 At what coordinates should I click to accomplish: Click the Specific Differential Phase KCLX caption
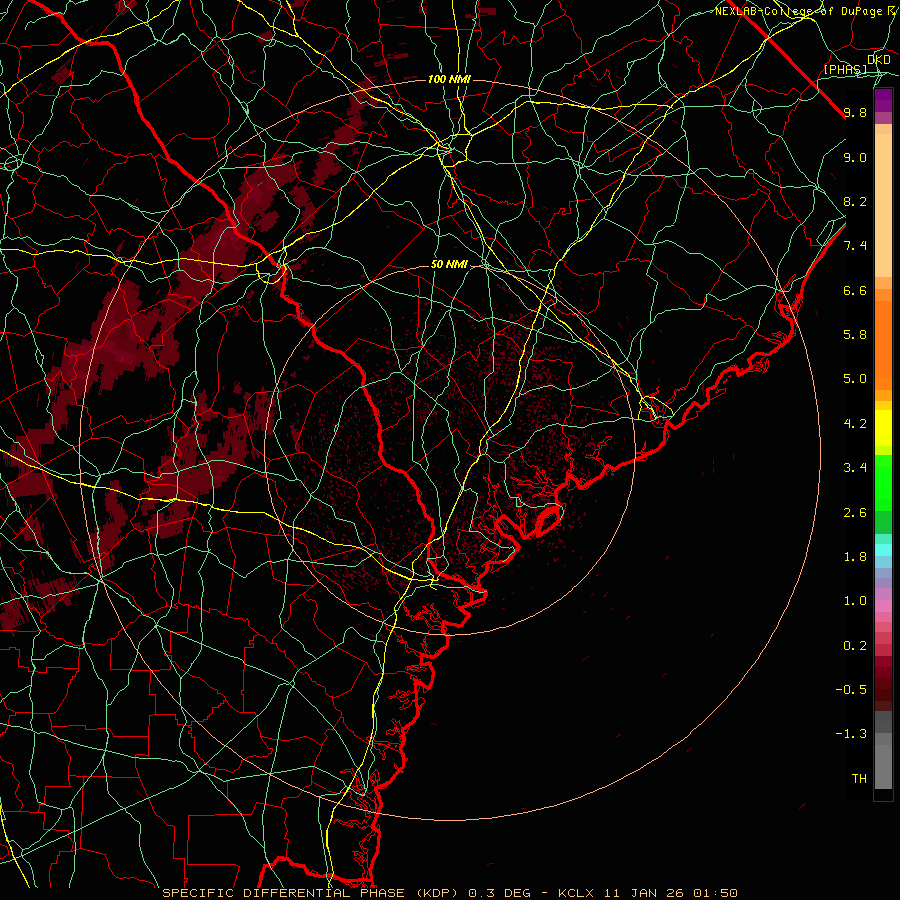point(450,893)
